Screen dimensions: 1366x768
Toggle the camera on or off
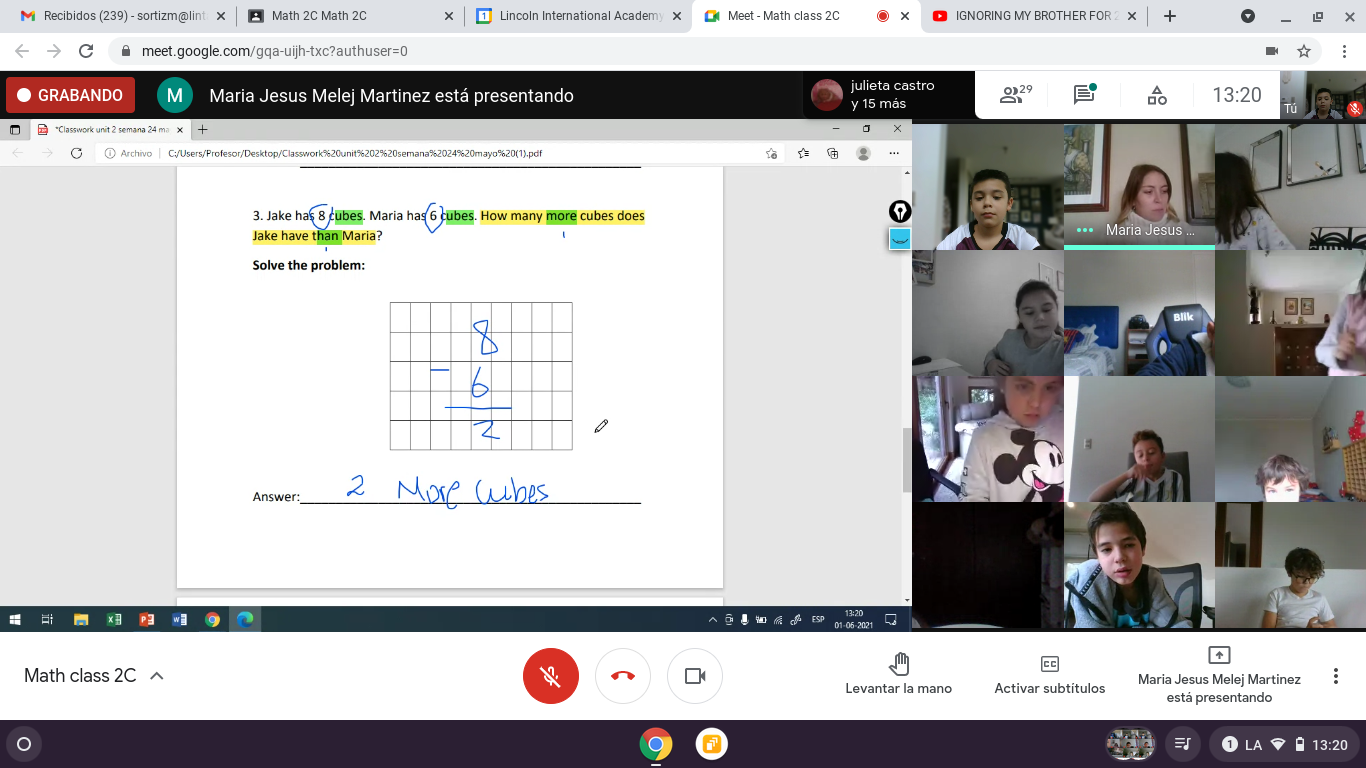695,676
